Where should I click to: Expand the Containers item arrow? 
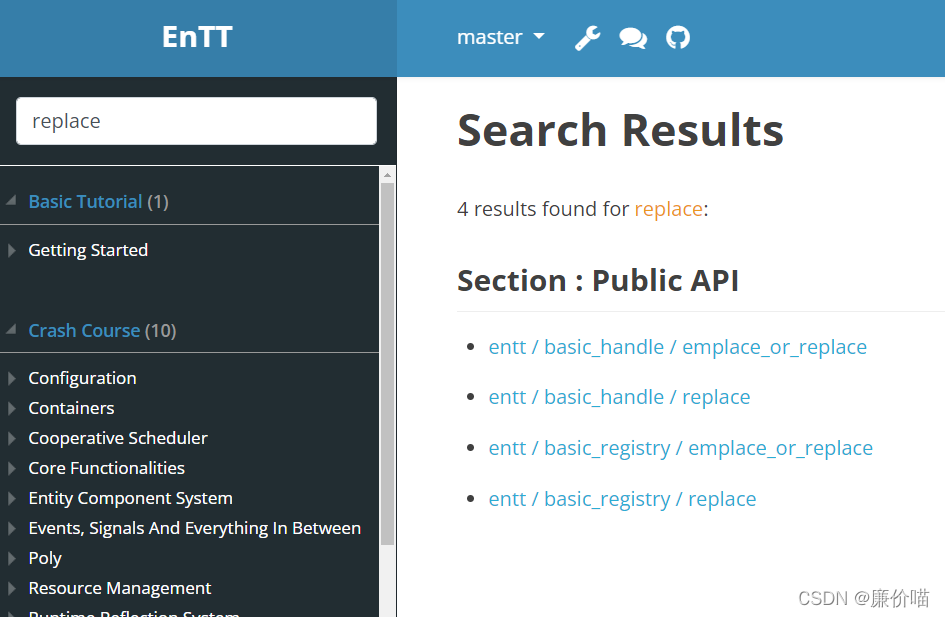pos(11,409)
